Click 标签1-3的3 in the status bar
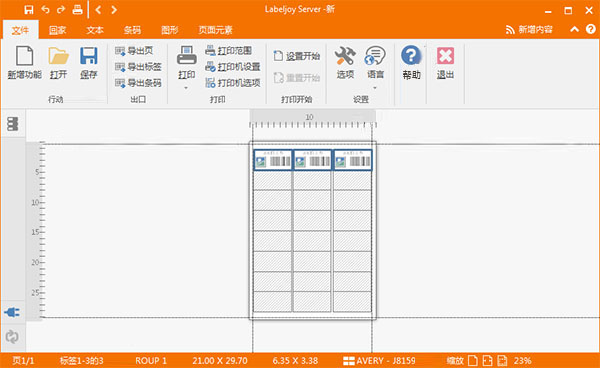 [x=82, y=361]
